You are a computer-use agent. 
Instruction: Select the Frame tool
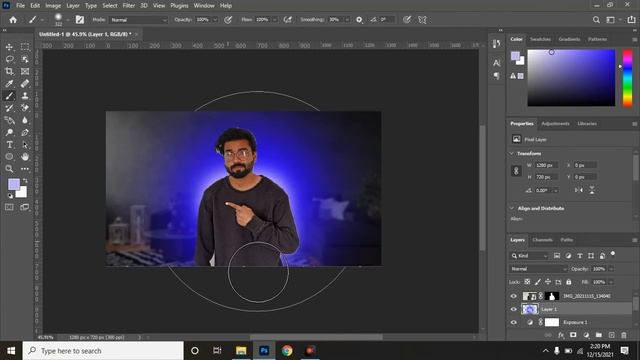pyautogui.click(x=25, y=71)
